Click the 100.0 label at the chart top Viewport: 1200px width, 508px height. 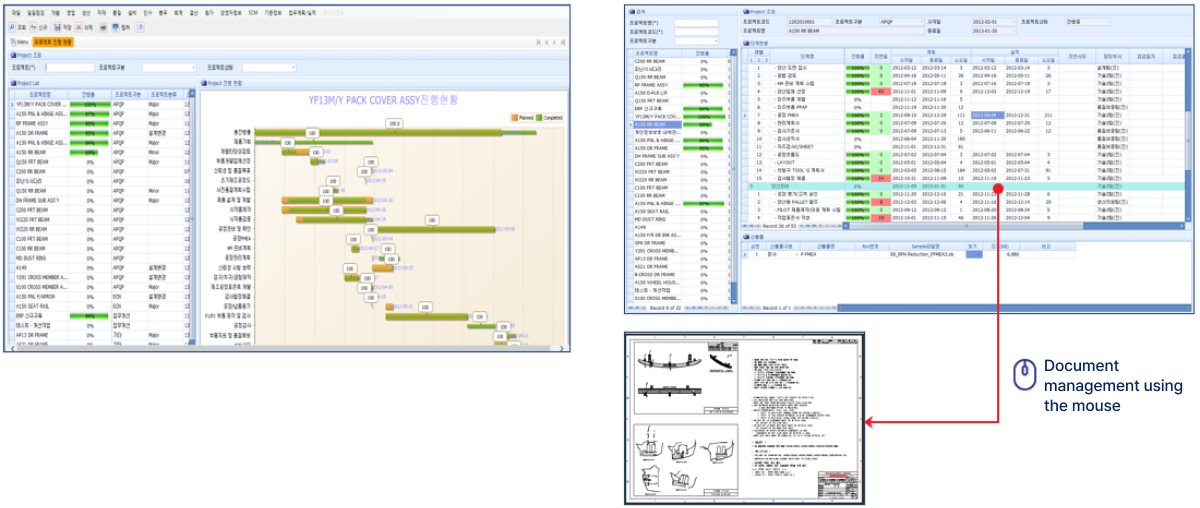coord(393,124)
